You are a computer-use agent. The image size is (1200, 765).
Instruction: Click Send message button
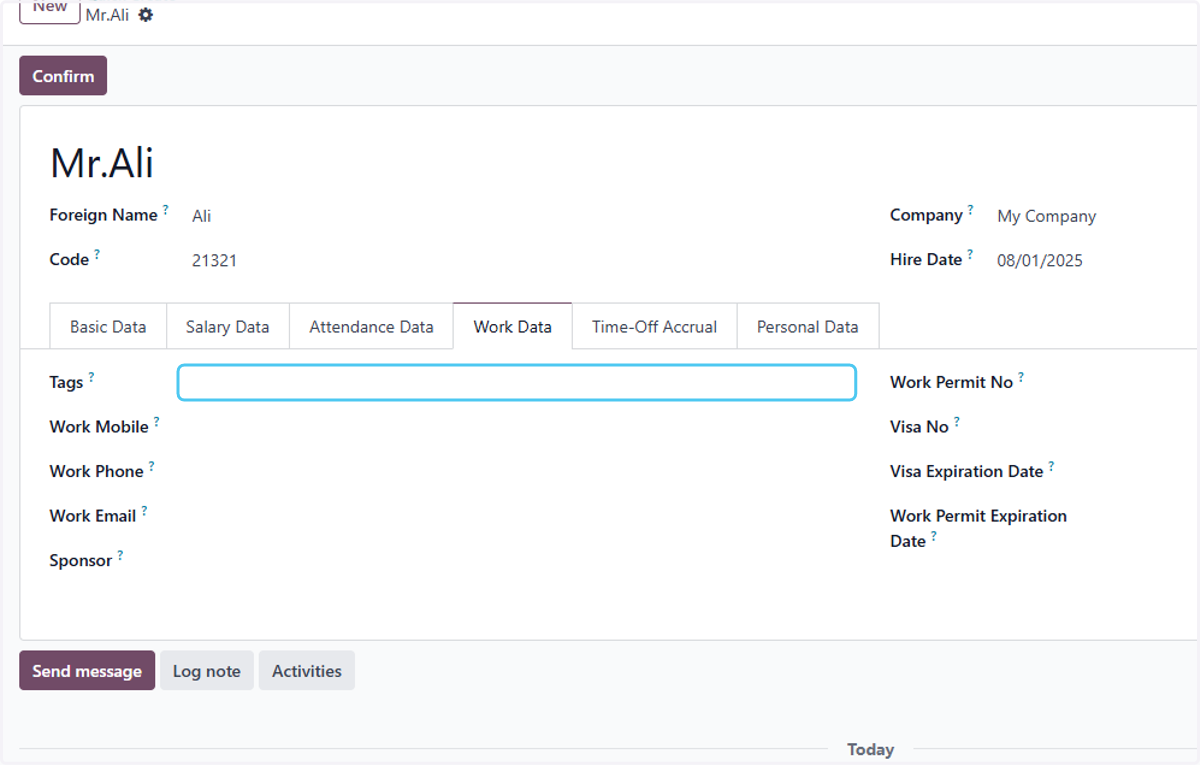[87, 671]
